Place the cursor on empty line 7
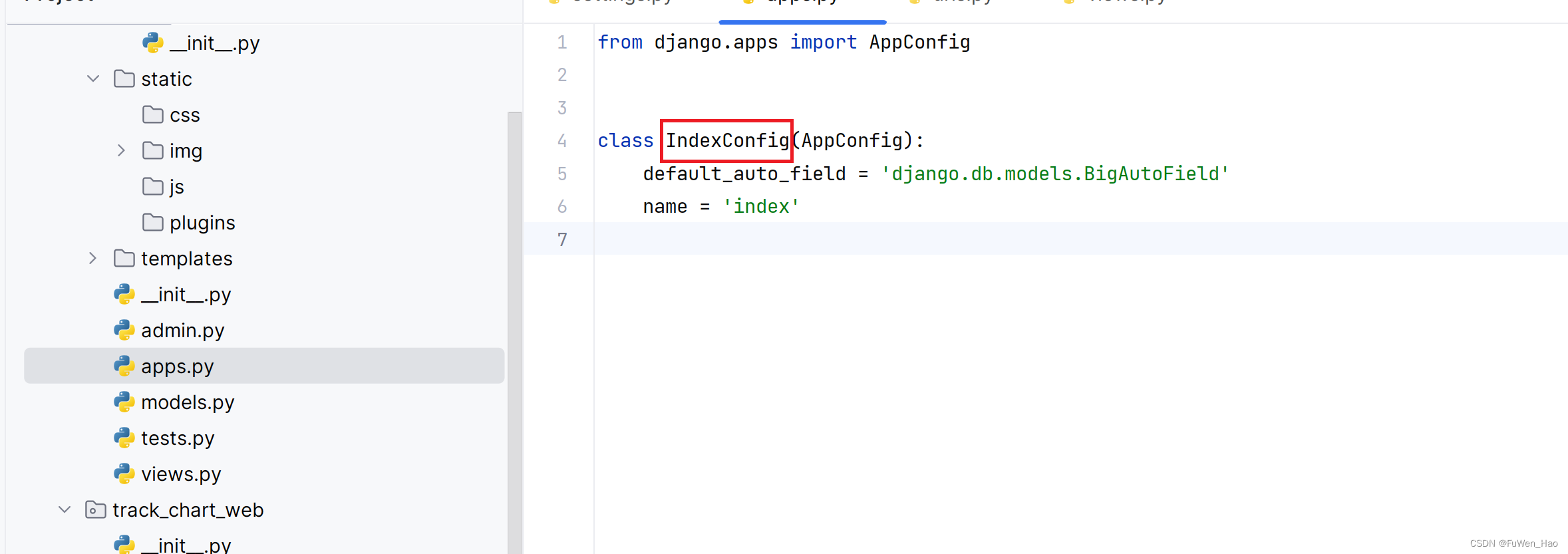 1081,239
